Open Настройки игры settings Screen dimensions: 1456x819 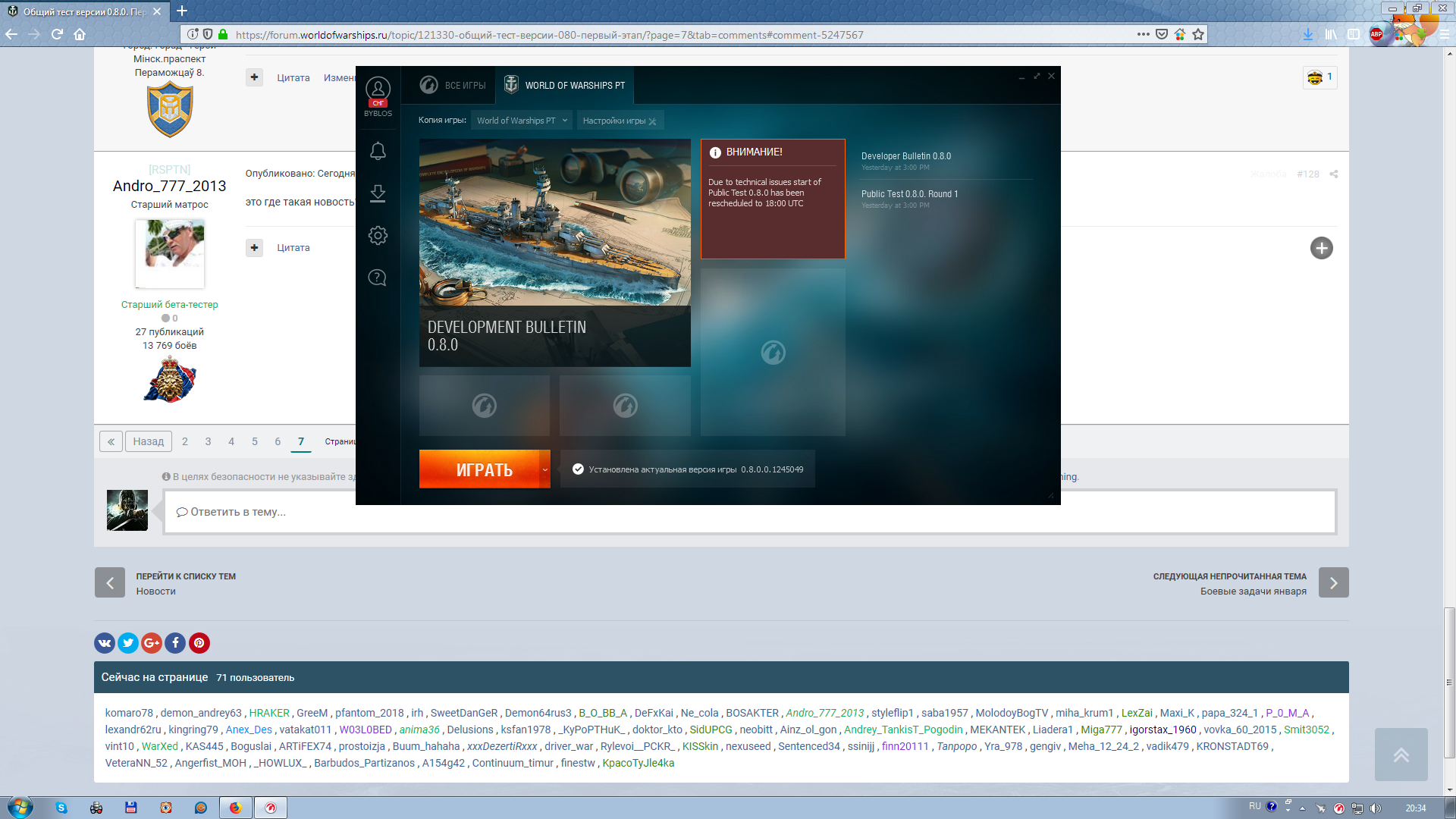tap(620, 121)
